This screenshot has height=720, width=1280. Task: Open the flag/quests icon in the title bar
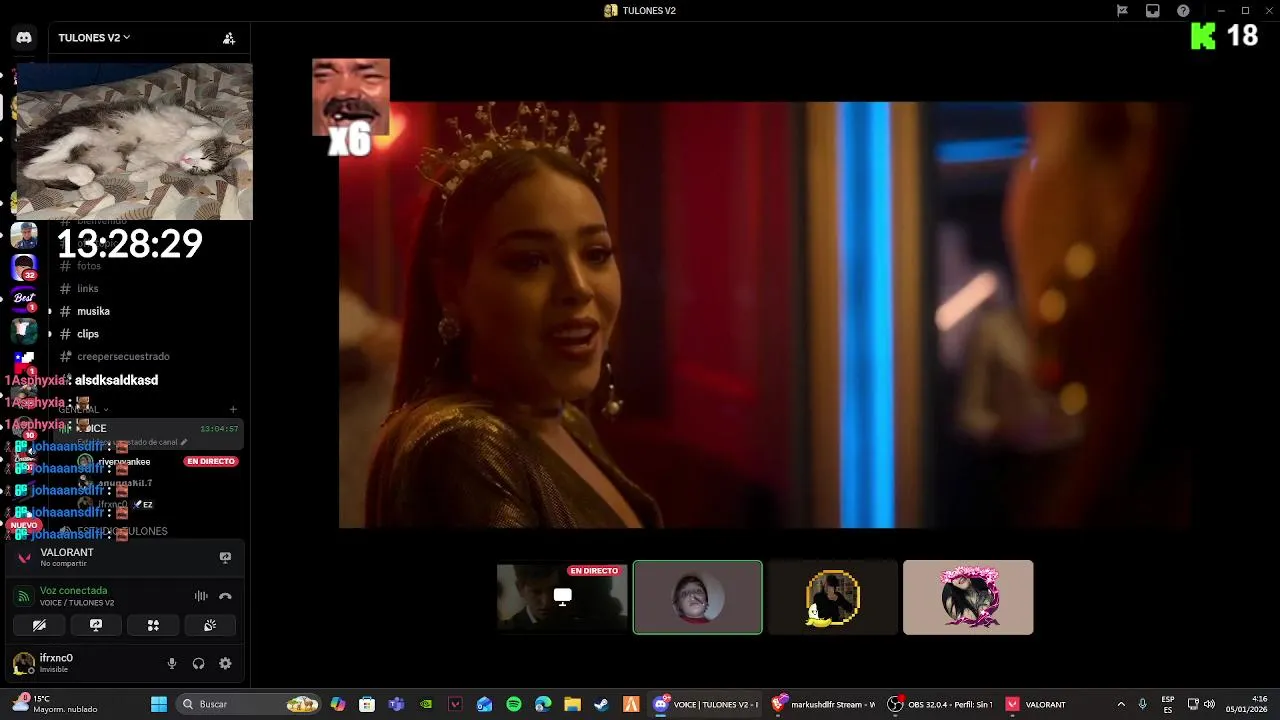[1122, 11]
